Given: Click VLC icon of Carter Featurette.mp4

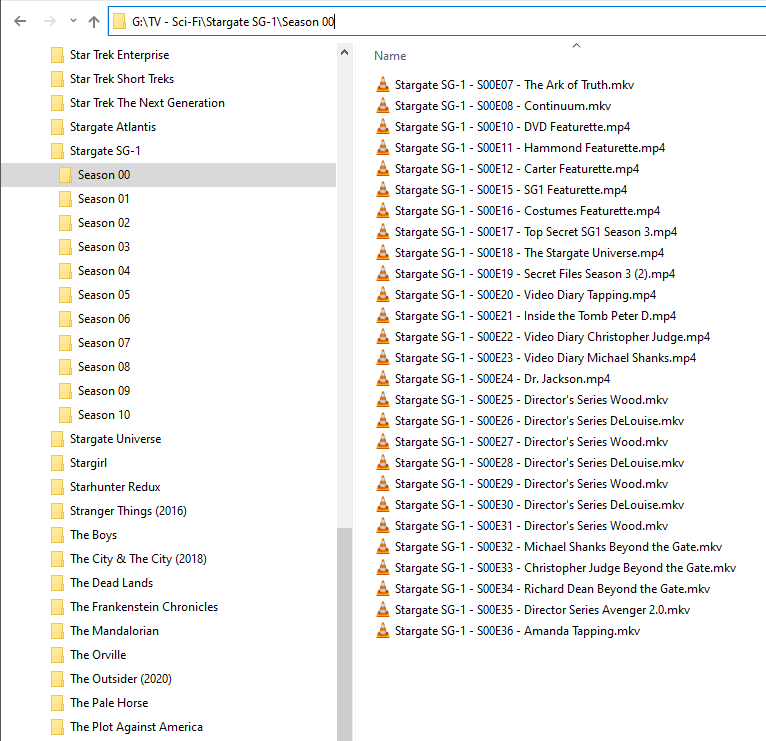Looking at the screenshot, I should (x=383, y=169).
